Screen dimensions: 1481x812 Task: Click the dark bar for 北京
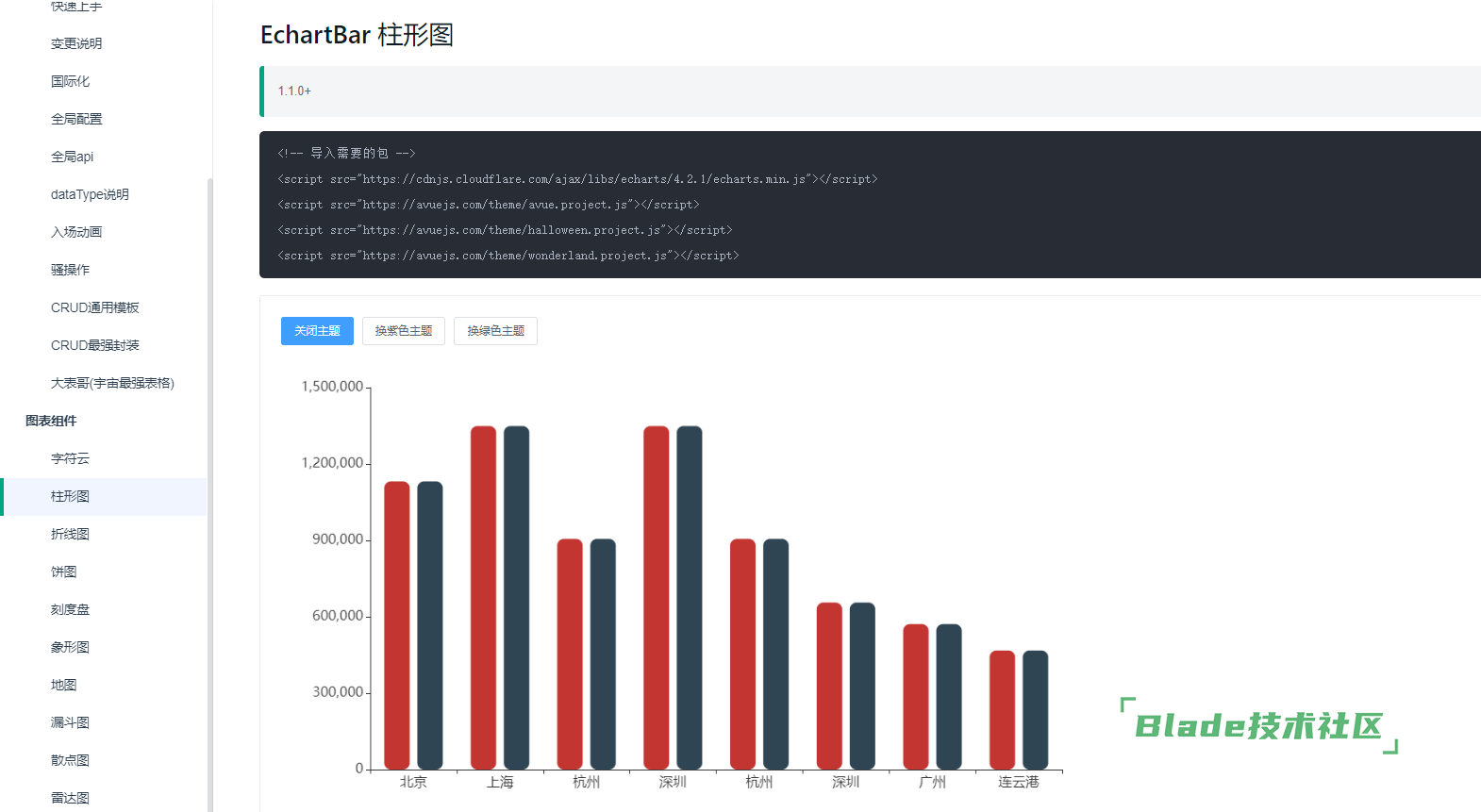(x=430, y=625)
